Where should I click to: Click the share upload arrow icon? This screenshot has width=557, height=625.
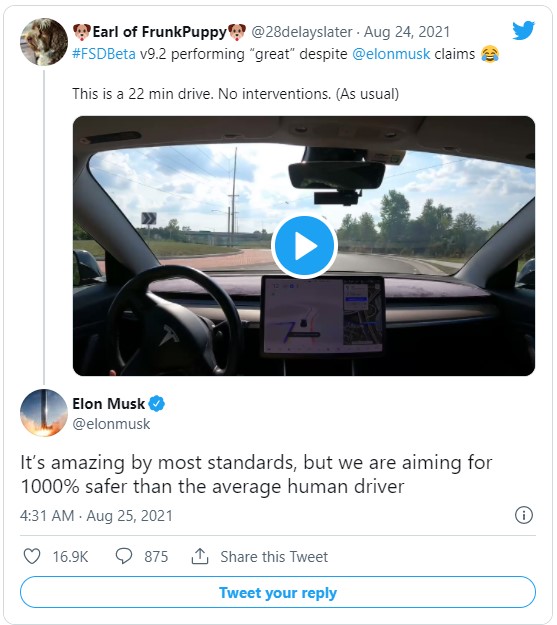[x=200, y=556]
